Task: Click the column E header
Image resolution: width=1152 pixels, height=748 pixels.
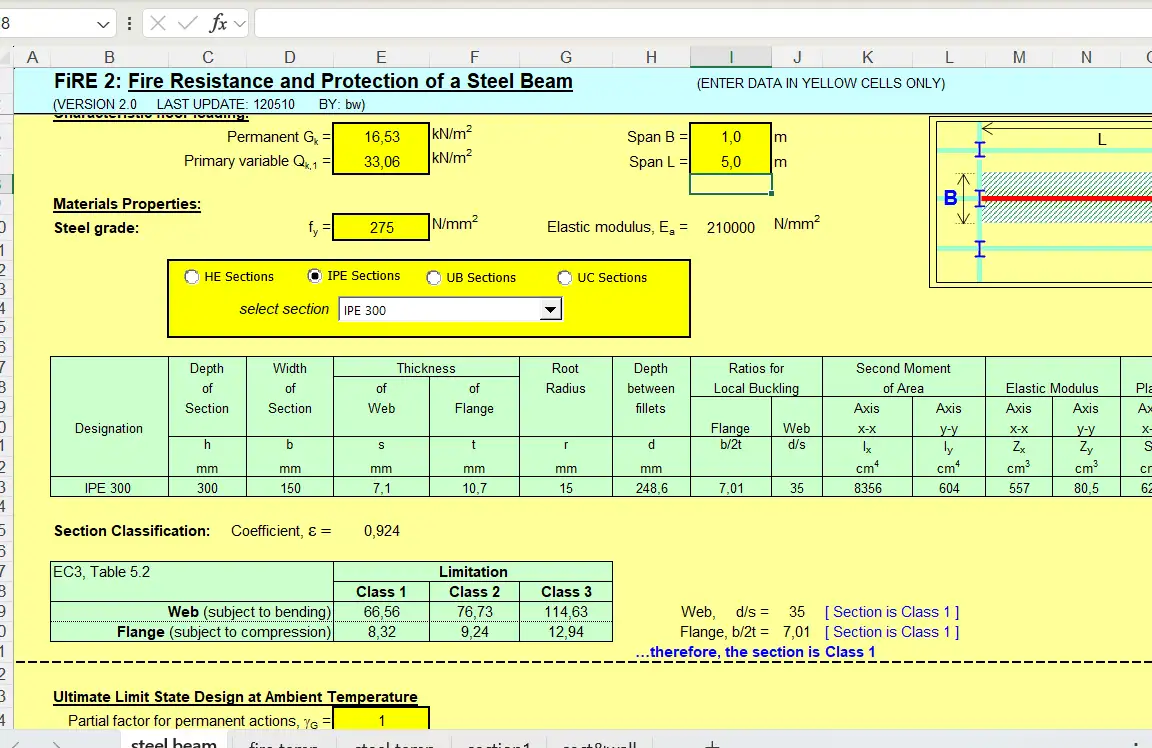Action: click(x=381, y=58)
